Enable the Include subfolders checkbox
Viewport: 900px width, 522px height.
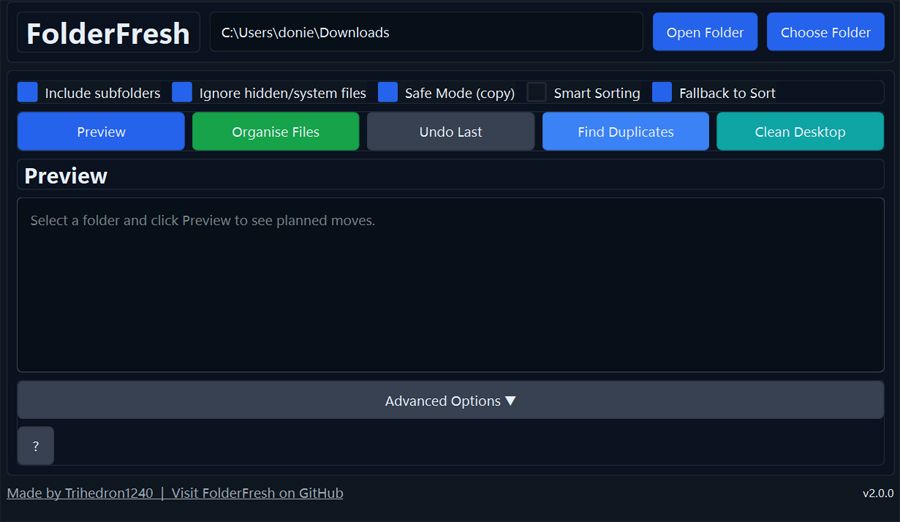28,93
